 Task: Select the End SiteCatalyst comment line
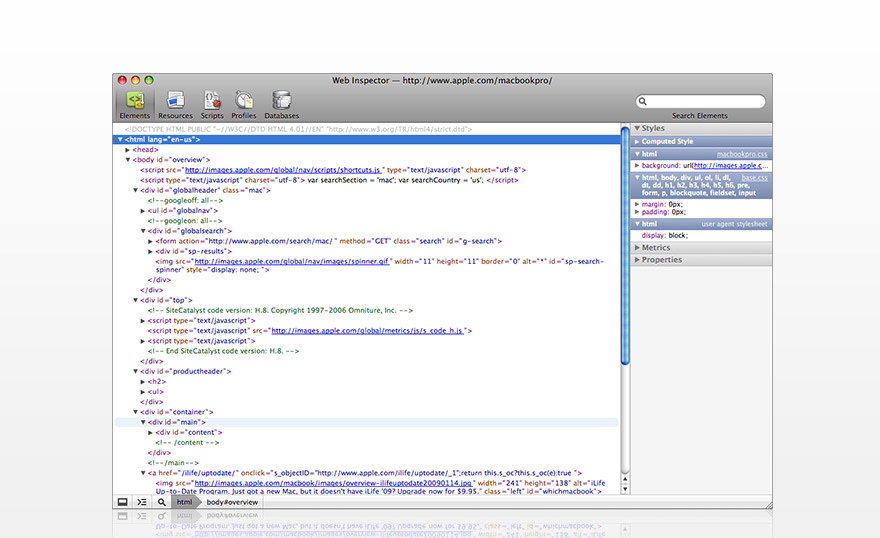tap(223, 351)
